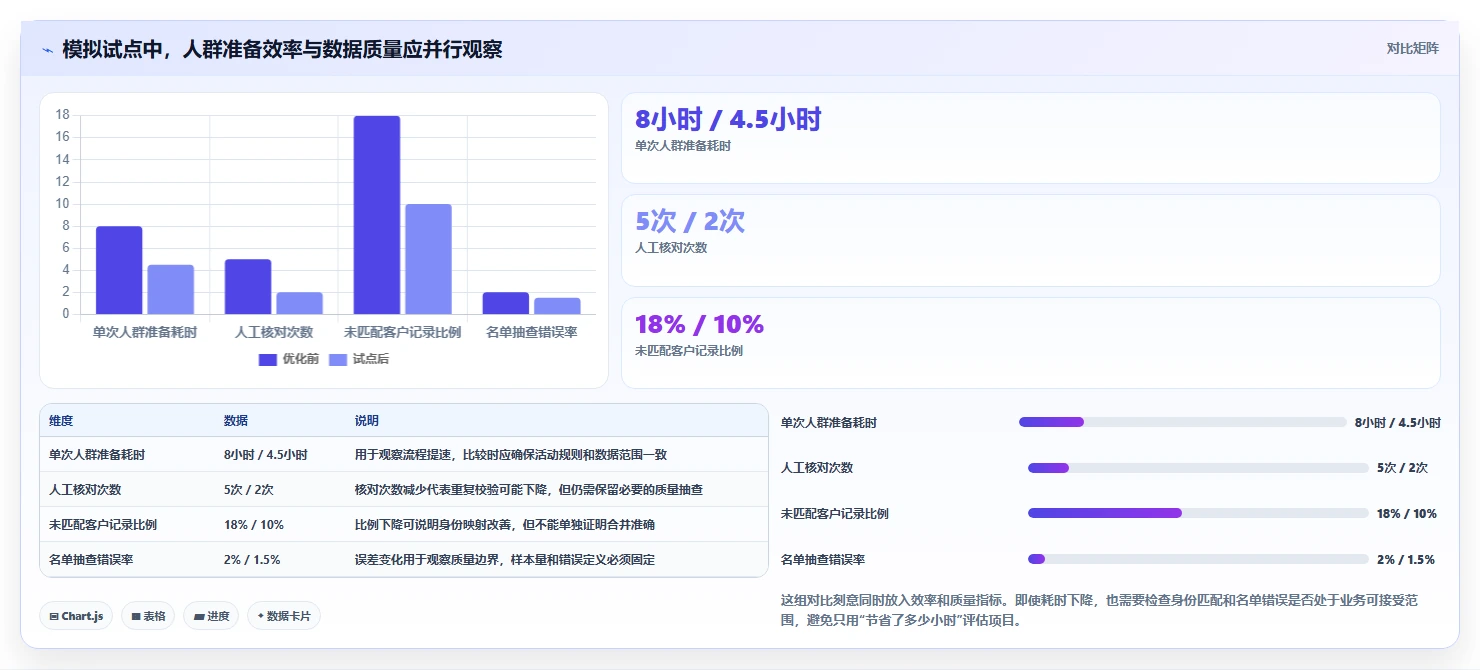The width and height of the screenshot is (1480, 670).
Task: Click description starting 误差变化用于观察
Action: (x=505, y=560)
